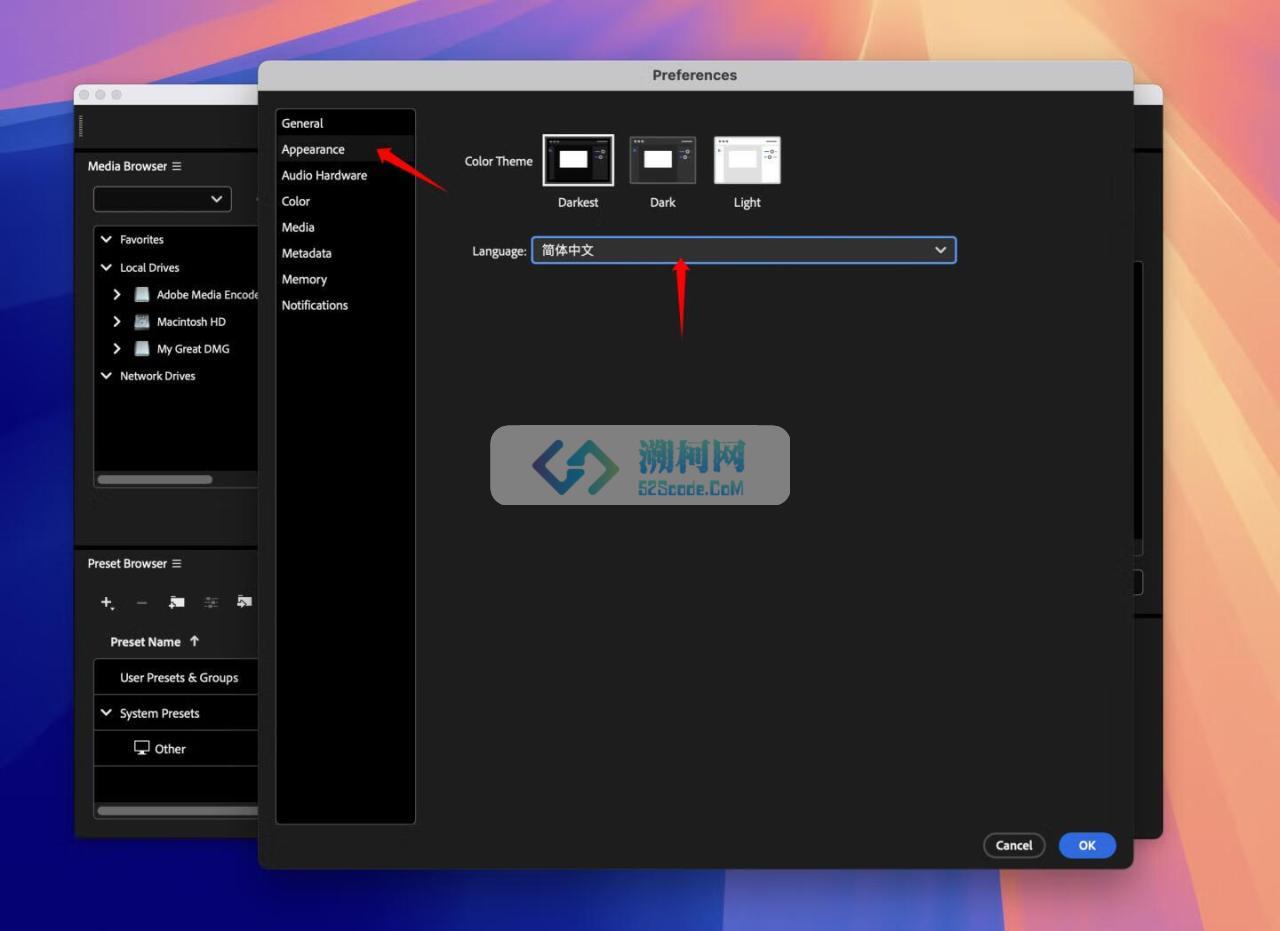Click OK to confirm preferences
Viewport: 1280px width, 931px height.
click(x=1087, y=845)
